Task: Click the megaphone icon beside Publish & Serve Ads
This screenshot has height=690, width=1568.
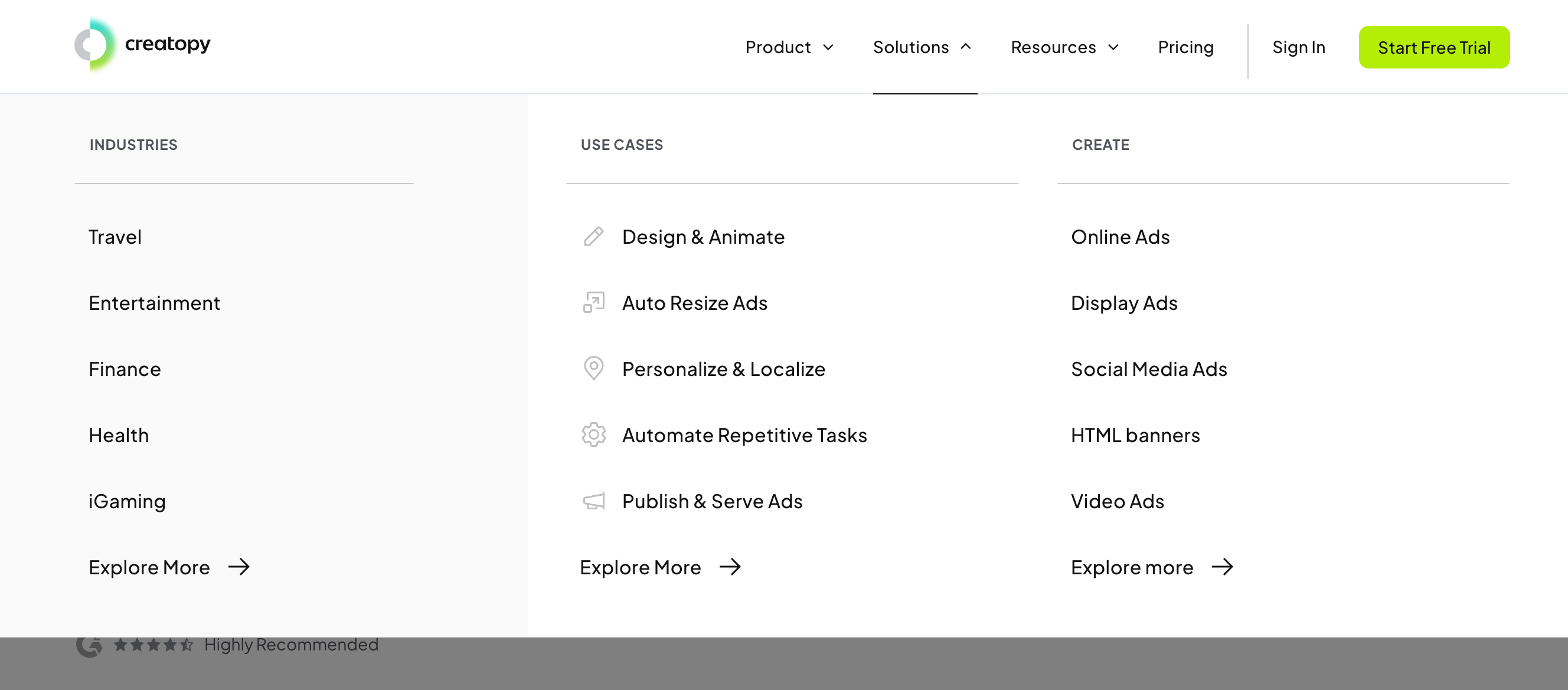Action: coord(593,501)
